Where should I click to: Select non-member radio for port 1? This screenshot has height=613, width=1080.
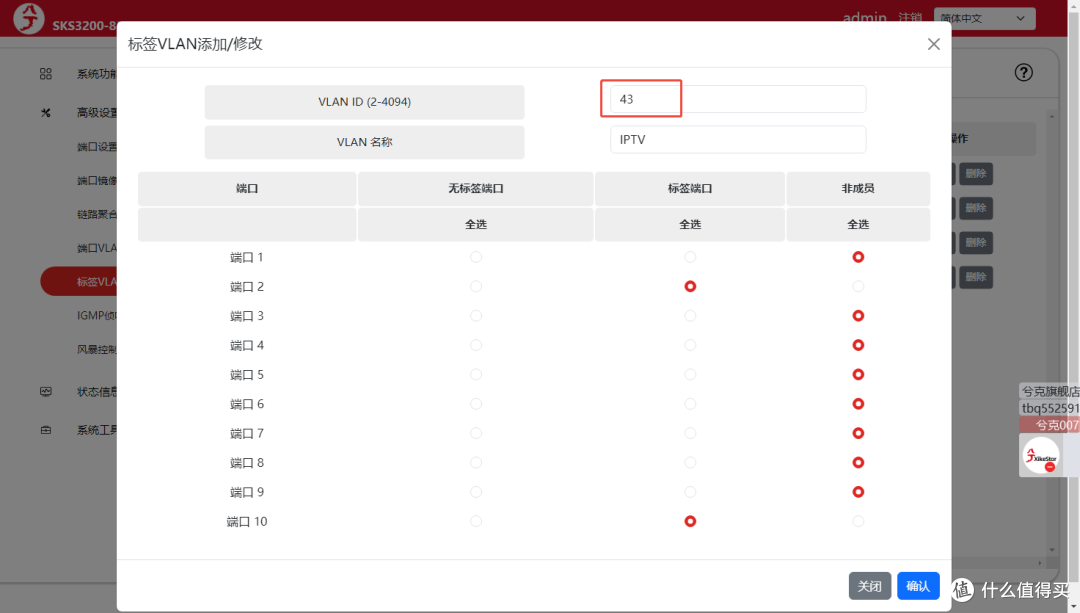(858, 257)
